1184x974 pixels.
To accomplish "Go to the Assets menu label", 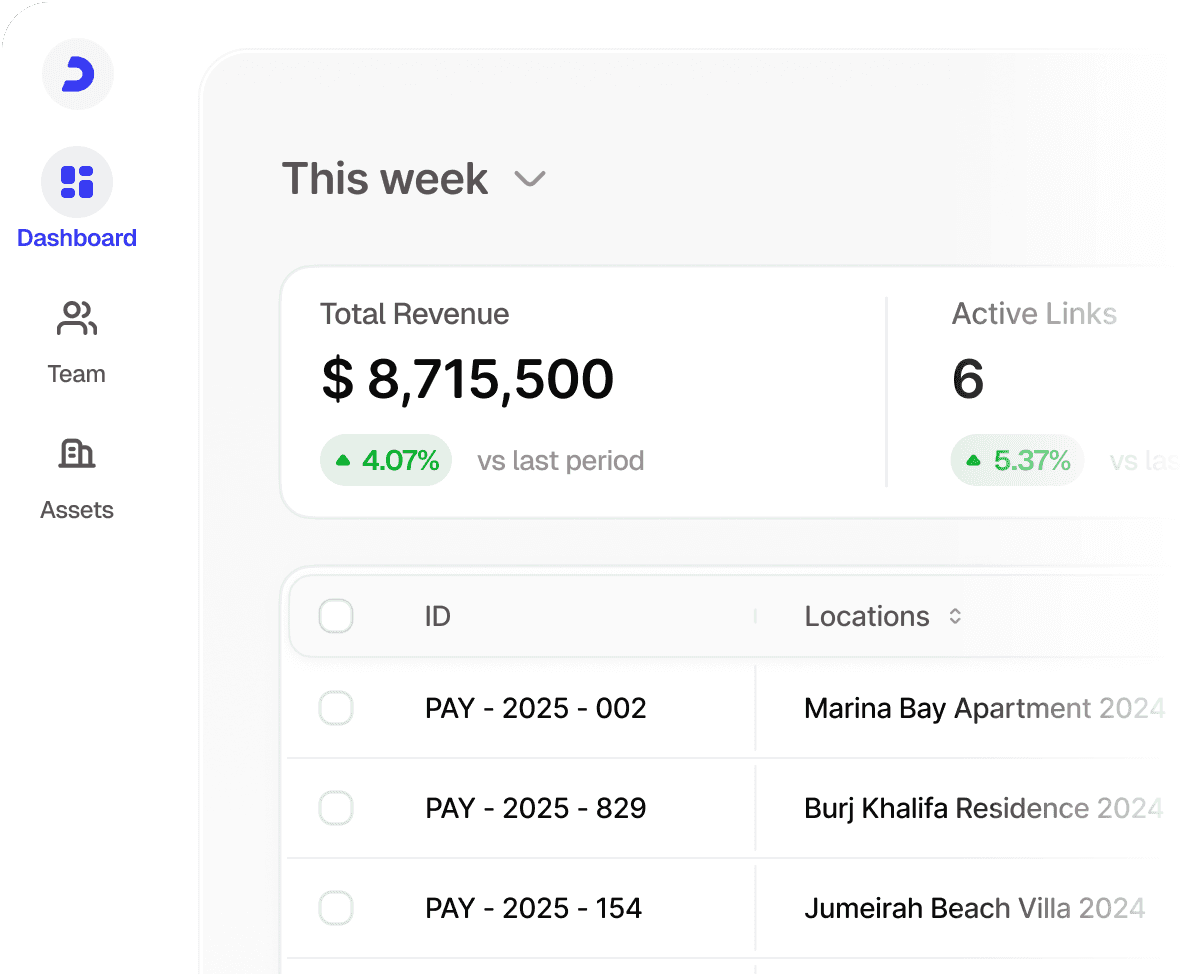I will coord(77,510).
